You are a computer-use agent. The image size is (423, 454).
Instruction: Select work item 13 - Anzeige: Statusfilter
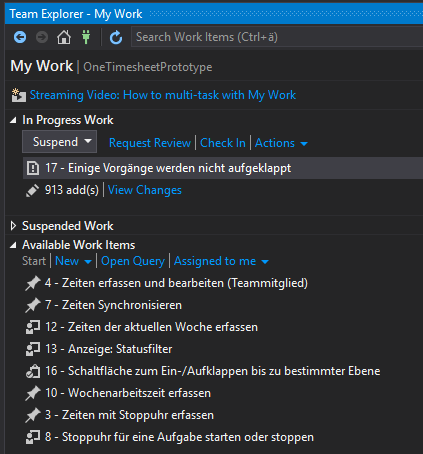point(109,349)
